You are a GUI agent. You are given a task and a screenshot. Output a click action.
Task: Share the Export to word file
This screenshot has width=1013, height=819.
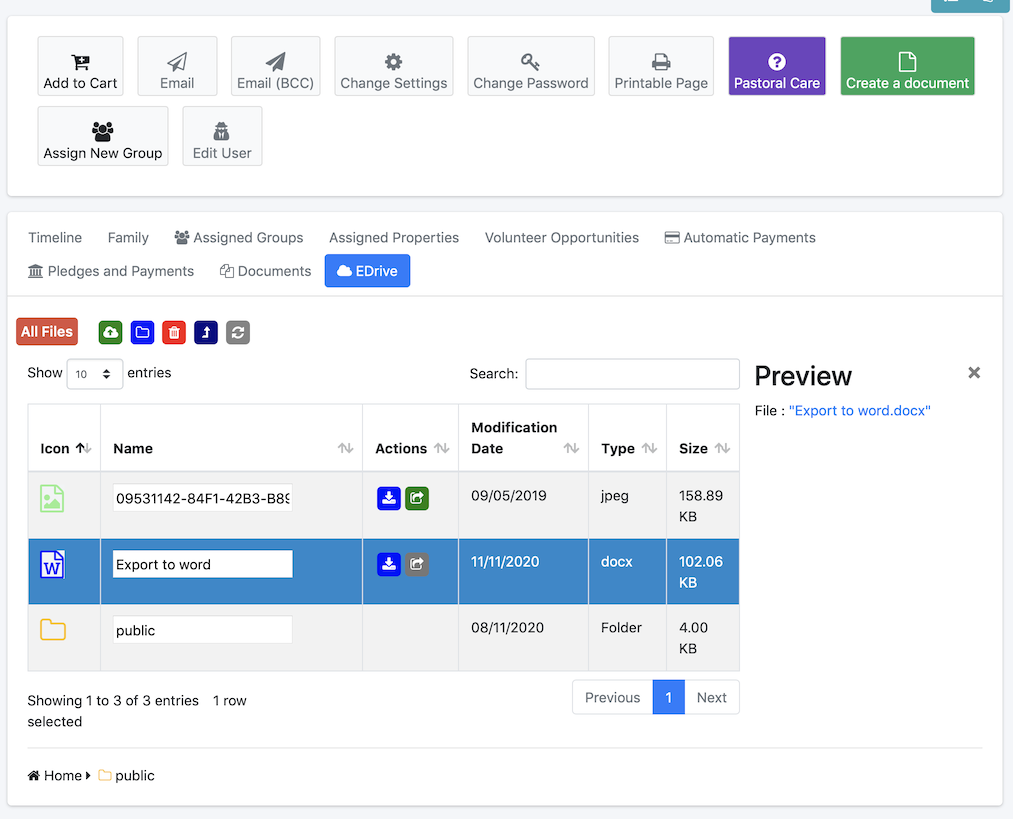pos(417,564)
